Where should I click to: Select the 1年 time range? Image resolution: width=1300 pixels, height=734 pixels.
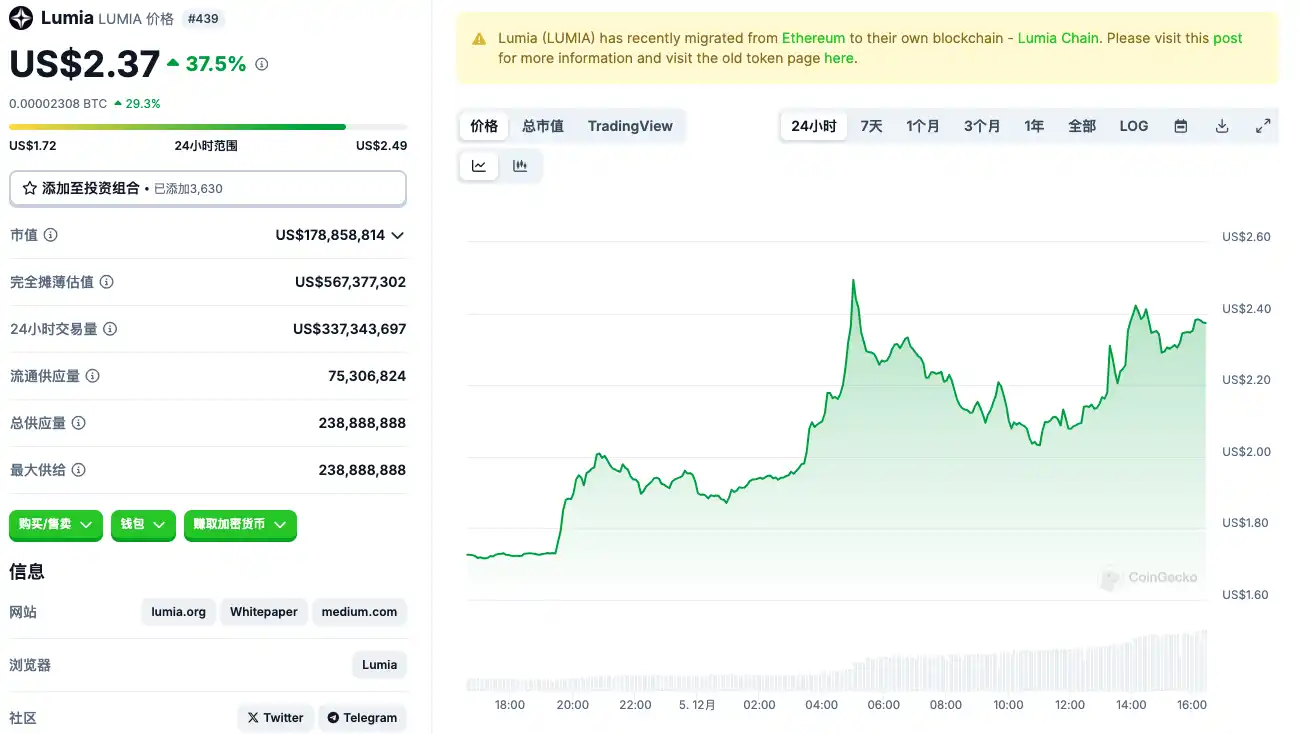coord(1034,126)
